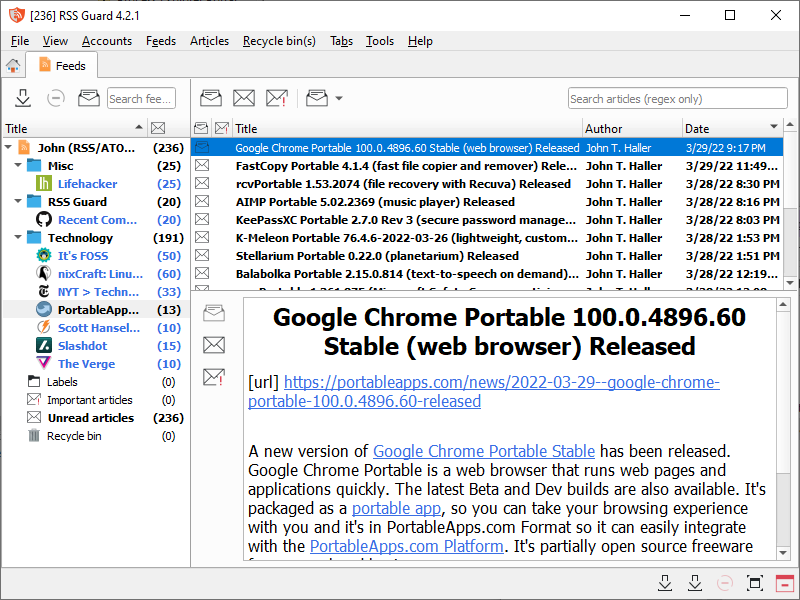
Task: Toggle fullscreen mode from the status bar
Action: click(x=755, y=583)
